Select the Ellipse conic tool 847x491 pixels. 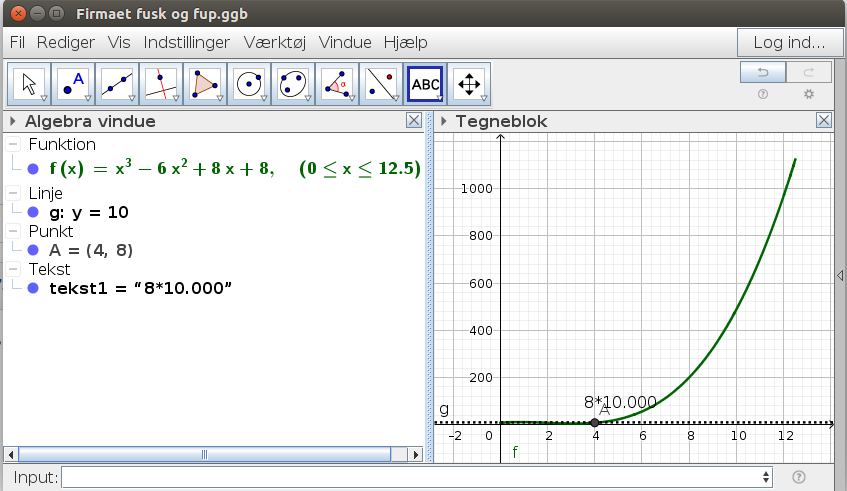pos(293,84)
